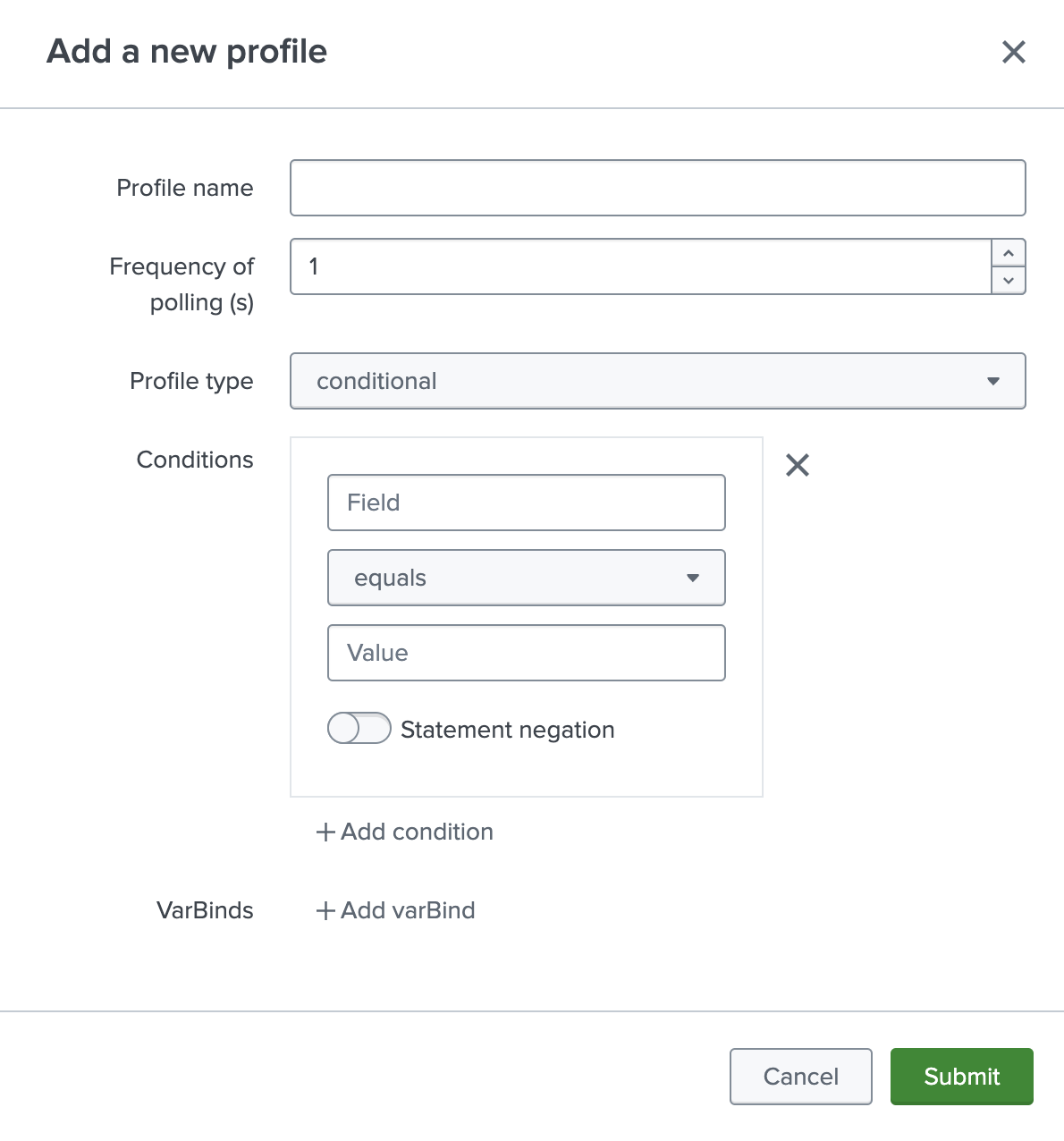Click the plus icon beside Add varBind
The height and width of the screenshot is (1141, 1064).
pos(325,910)
